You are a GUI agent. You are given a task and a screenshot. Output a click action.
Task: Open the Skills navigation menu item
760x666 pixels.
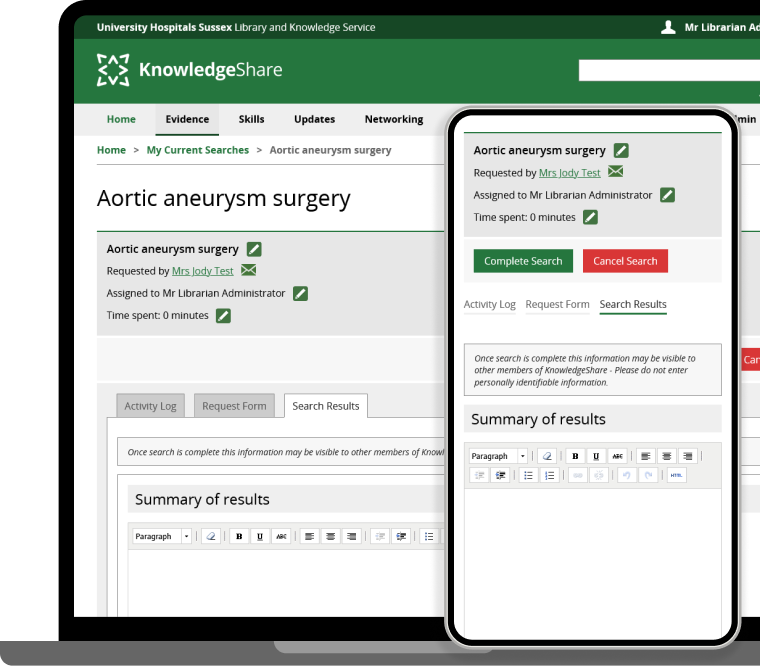251,119
